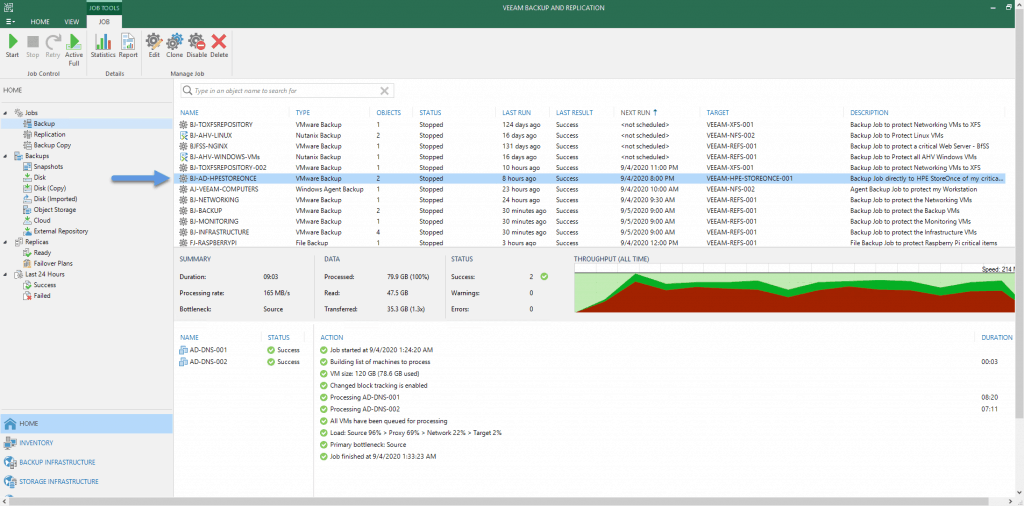Open Disk (Copy) under Backups
The image size is (1024, 506).
tap(44, 188)
